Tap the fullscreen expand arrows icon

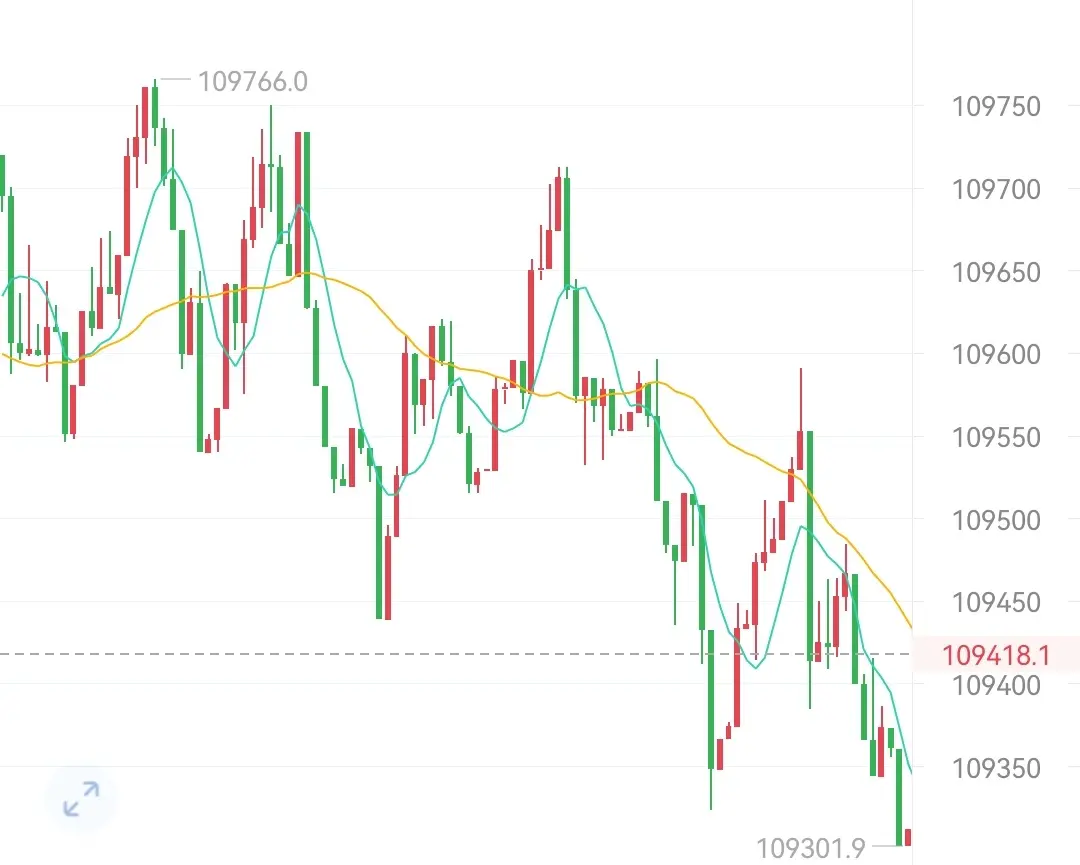pyautogui.click(x=81, y=799)
